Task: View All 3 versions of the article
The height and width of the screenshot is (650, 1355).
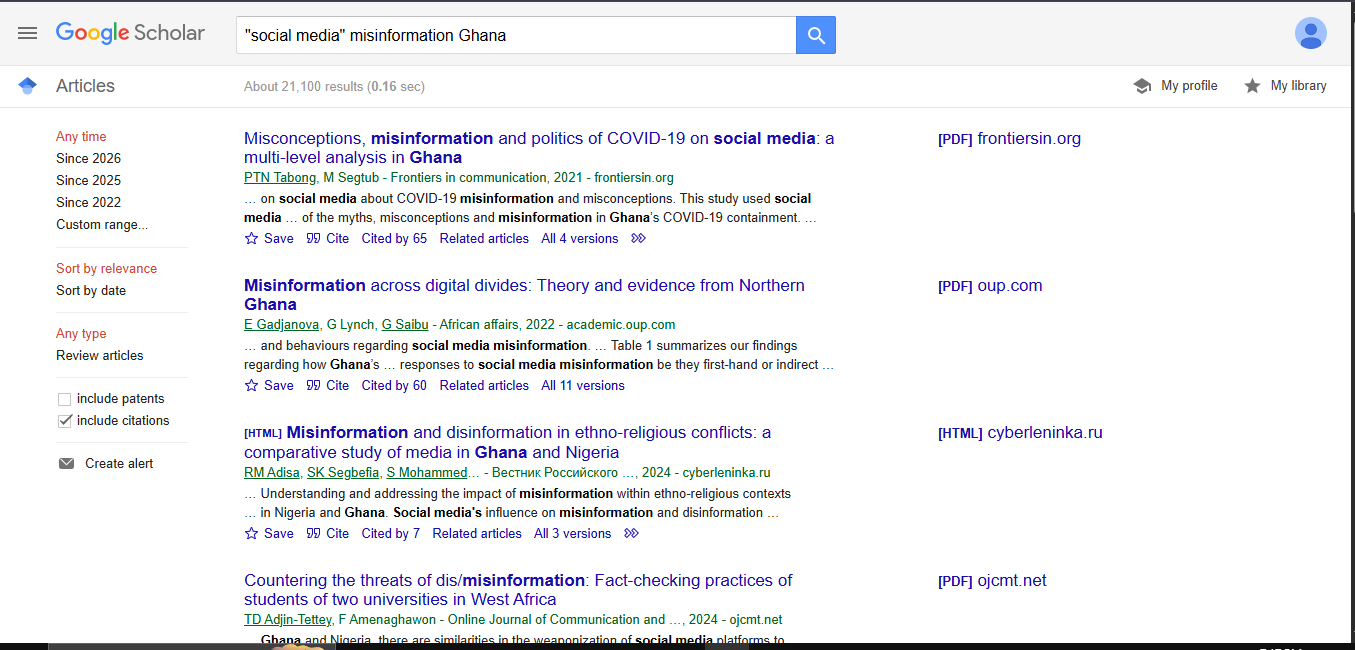Action: (x=572, y=533)
